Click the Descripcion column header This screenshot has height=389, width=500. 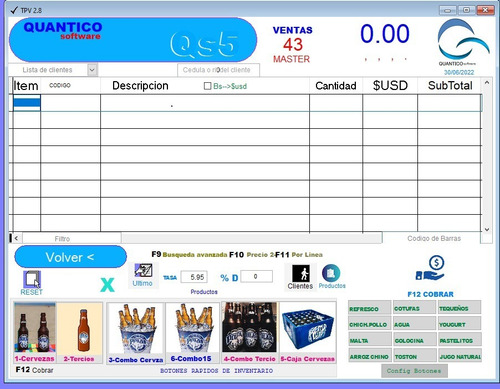(x=140, y=86)
